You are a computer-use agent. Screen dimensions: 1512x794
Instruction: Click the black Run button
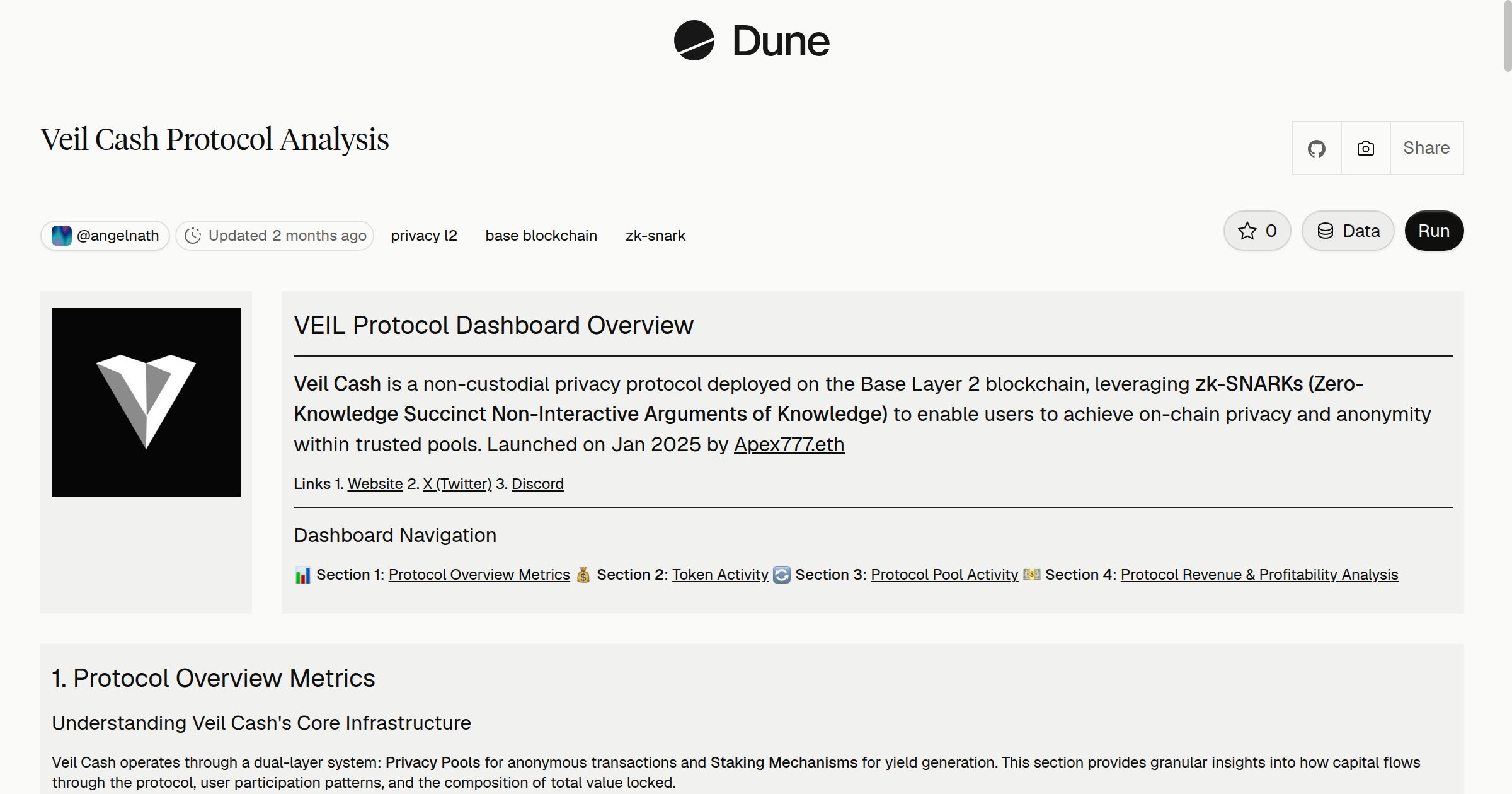point(1434,231)
